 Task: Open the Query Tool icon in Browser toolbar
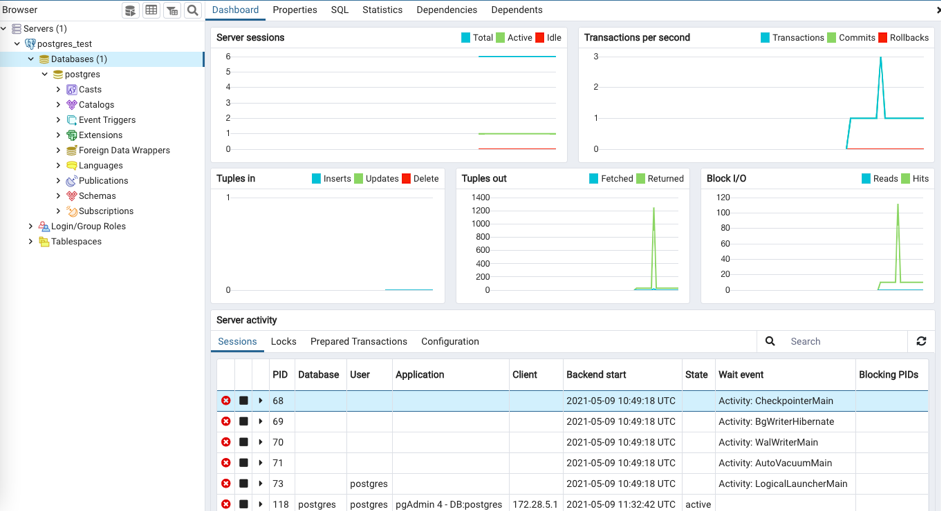130,10
